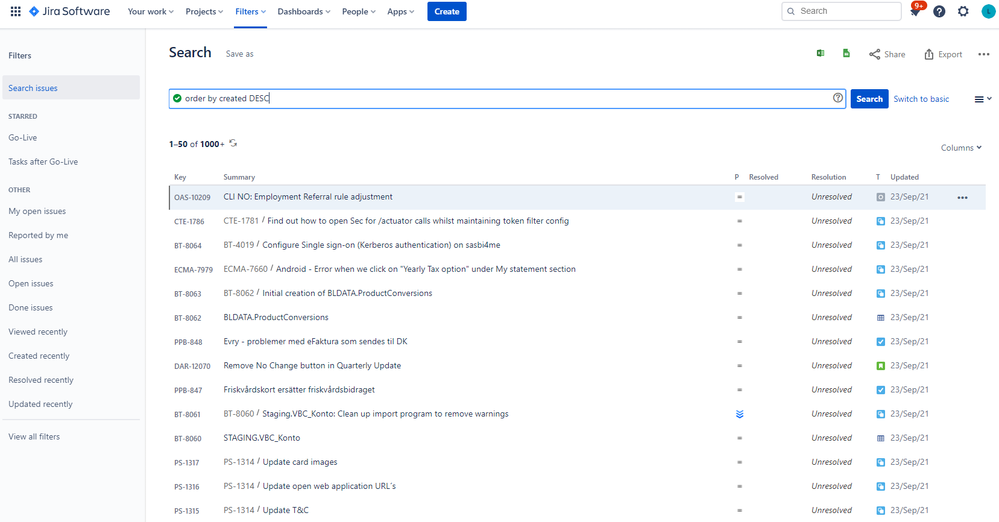Select My open issues filter

pos(37,211)
